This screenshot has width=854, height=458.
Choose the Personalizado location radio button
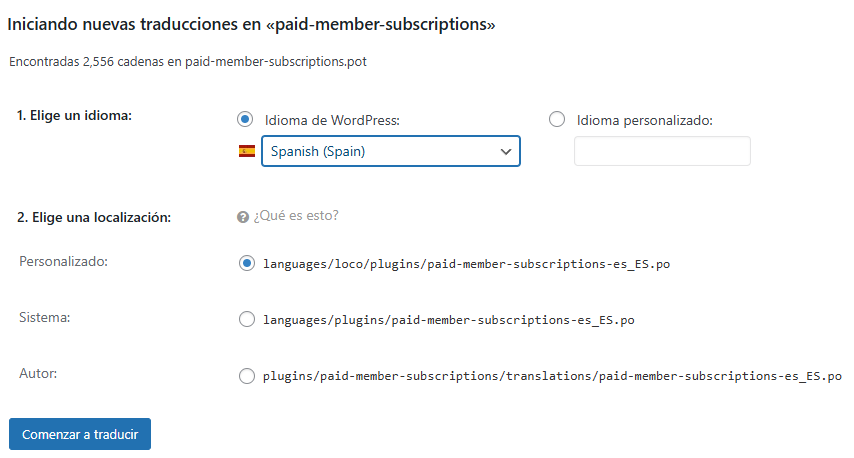[x=247, y=263]
